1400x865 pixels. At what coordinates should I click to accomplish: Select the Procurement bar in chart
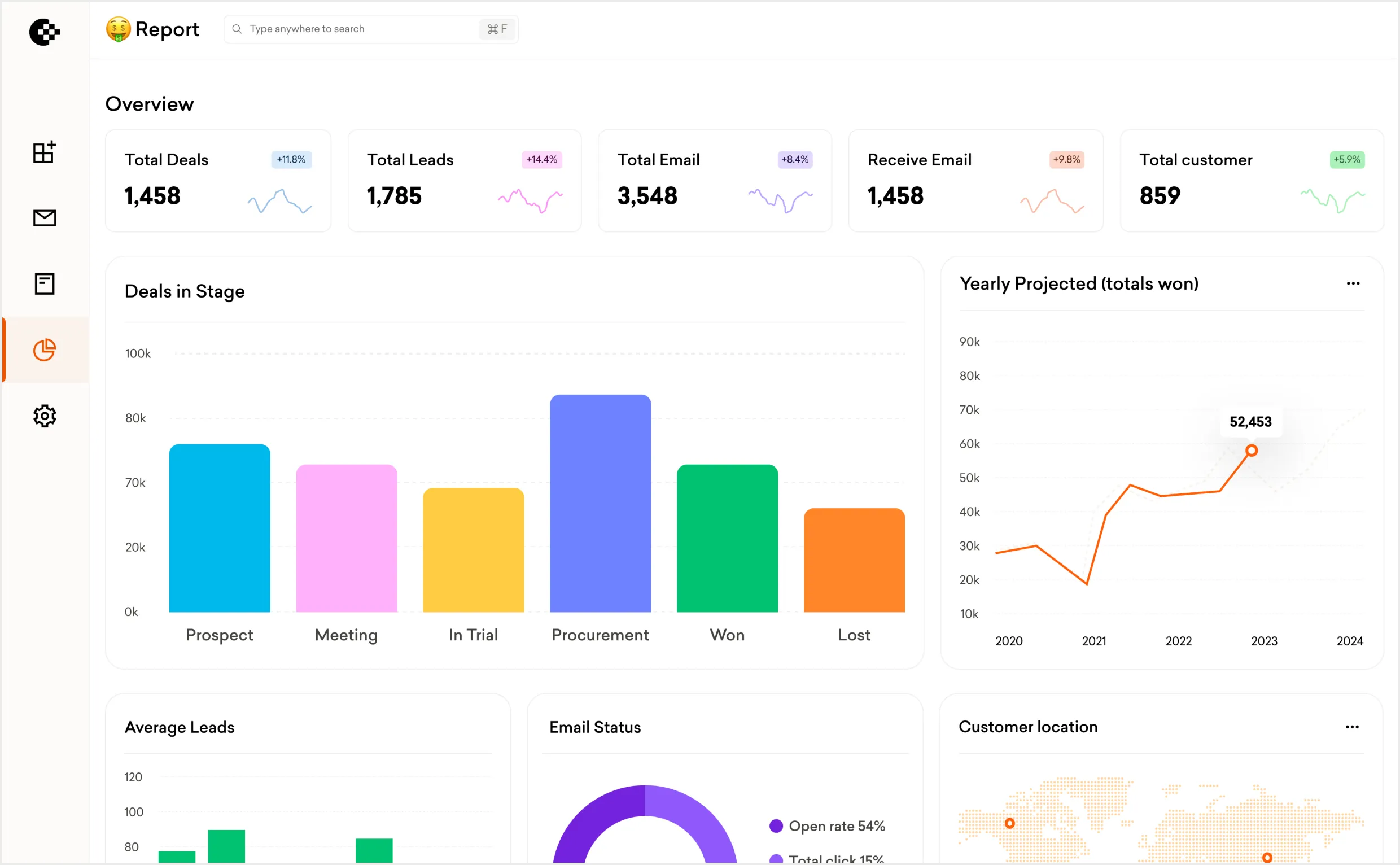click(600, 504)
